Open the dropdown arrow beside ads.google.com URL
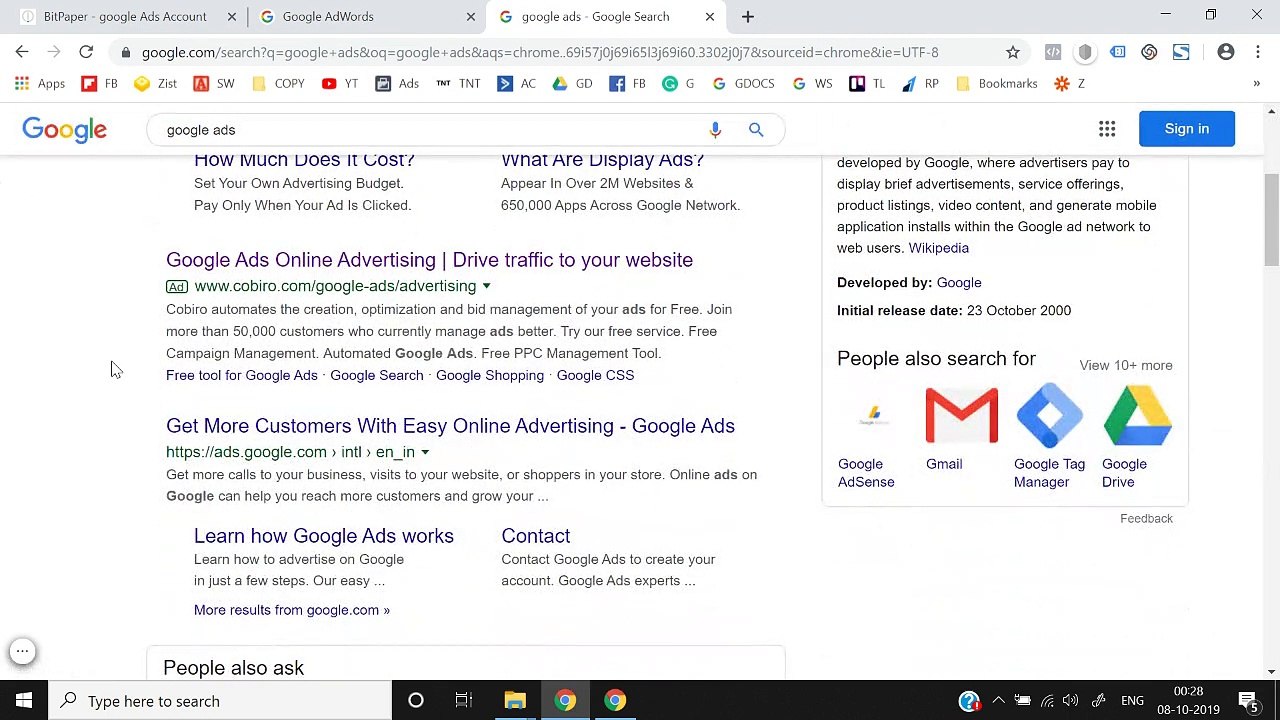Viewport: 1280px width, 720px height. [425, 452]
